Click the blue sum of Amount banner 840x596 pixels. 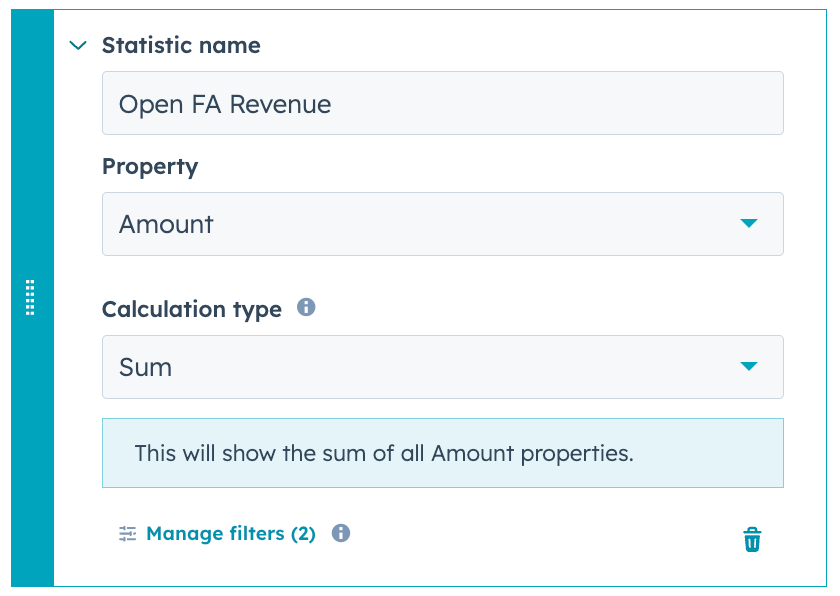click(x=442, y=453)
